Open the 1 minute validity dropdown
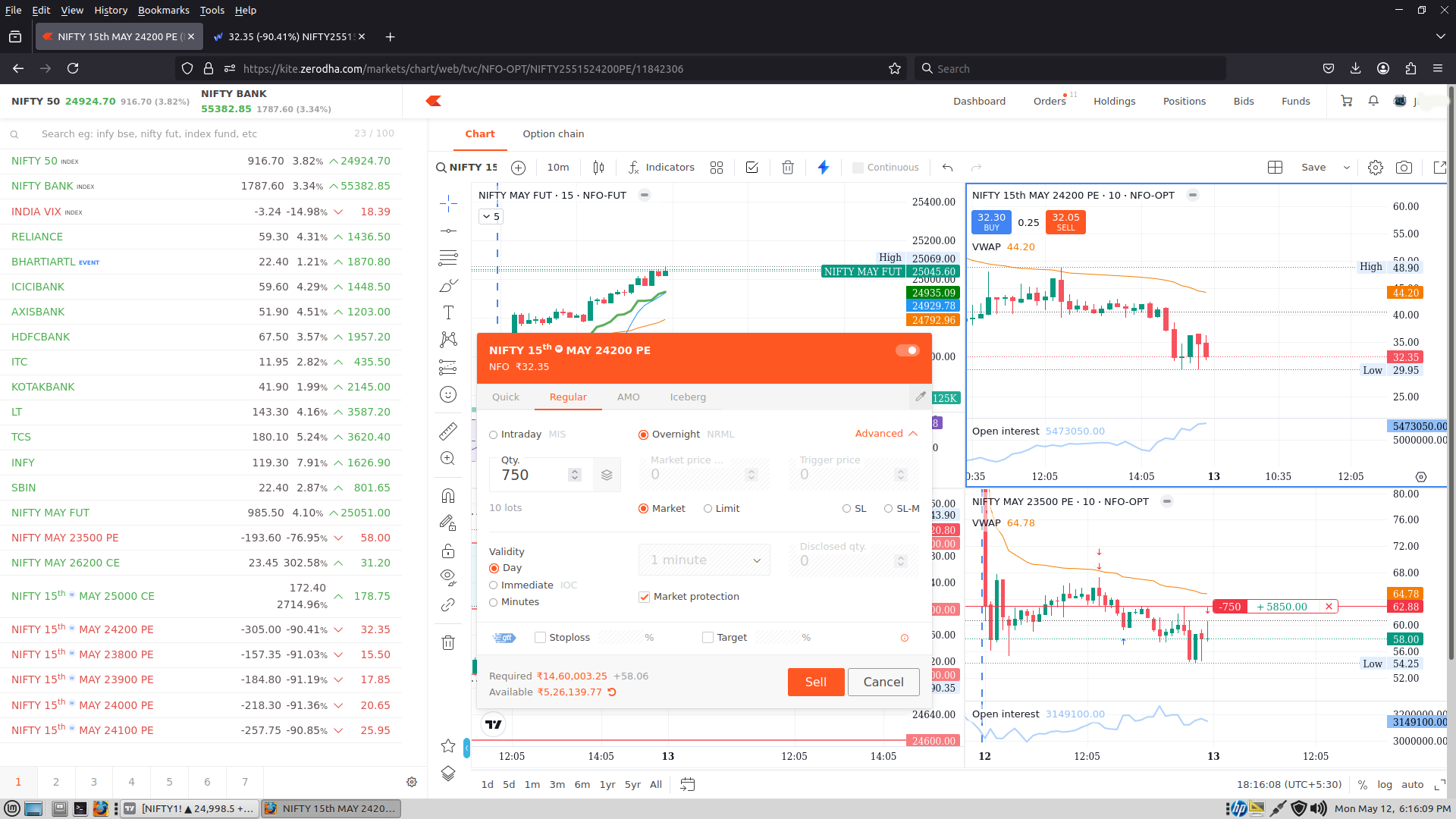 [x=704, y=560]
